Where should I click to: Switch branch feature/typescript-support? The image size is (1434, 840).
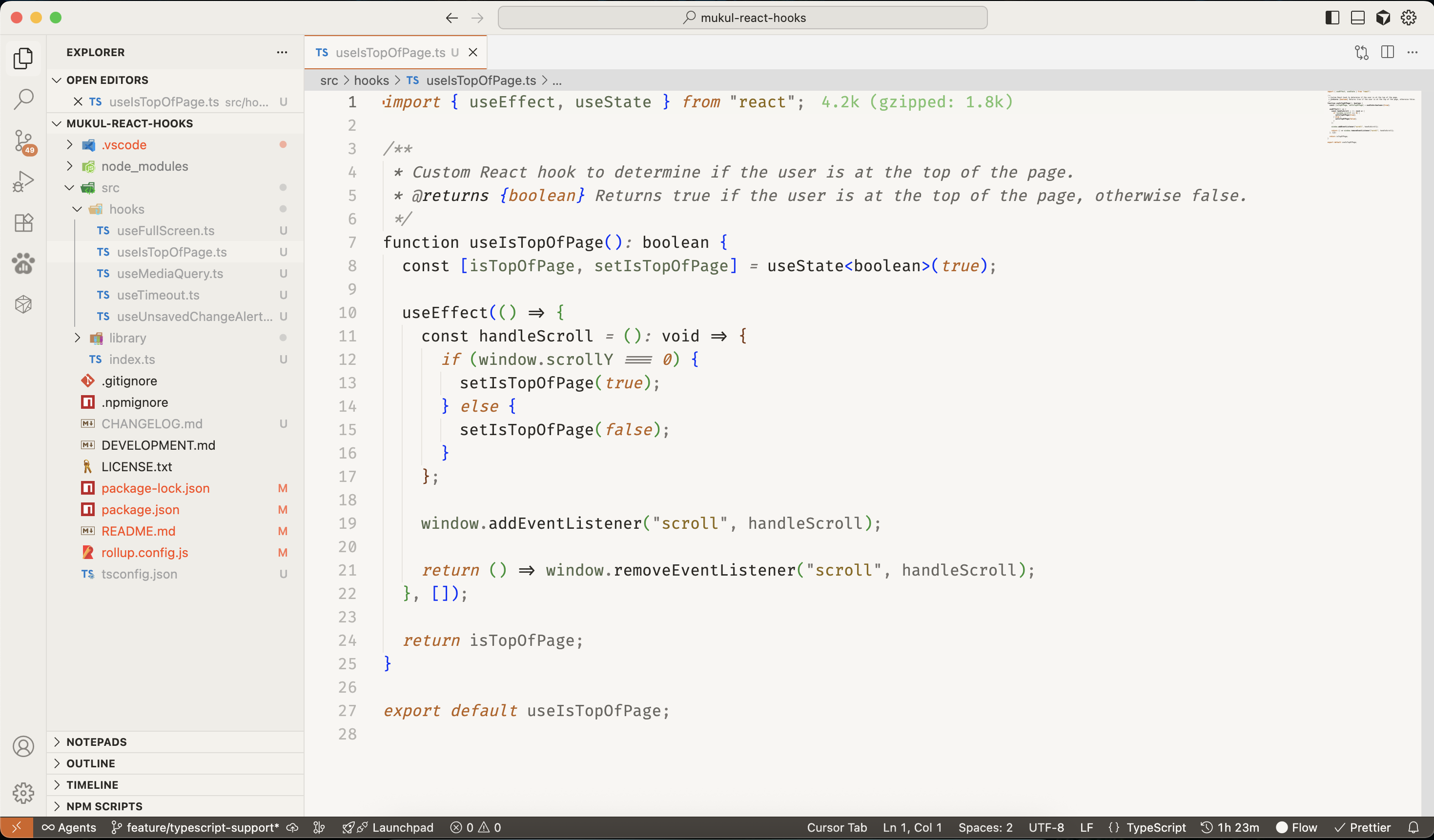point(195,827)
